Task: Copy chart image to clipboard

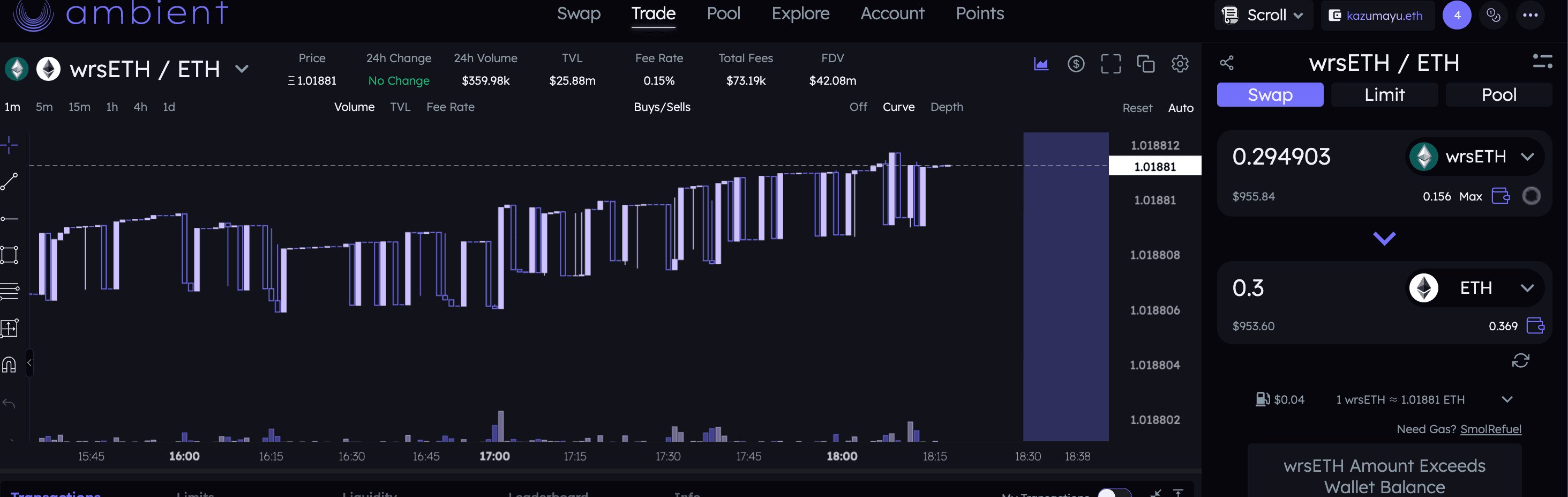Action: coord(1145,63)
